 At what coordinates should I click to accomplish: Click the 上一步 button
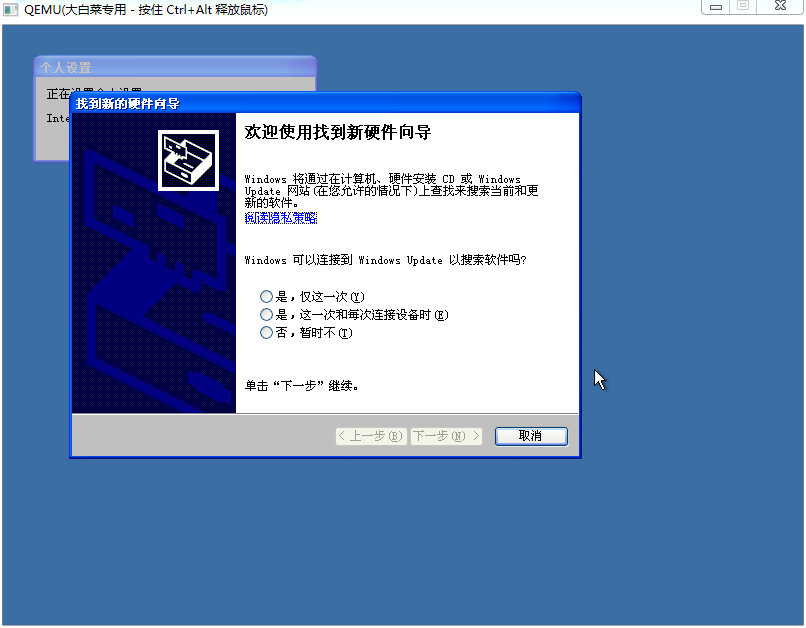tap(371, 436)
